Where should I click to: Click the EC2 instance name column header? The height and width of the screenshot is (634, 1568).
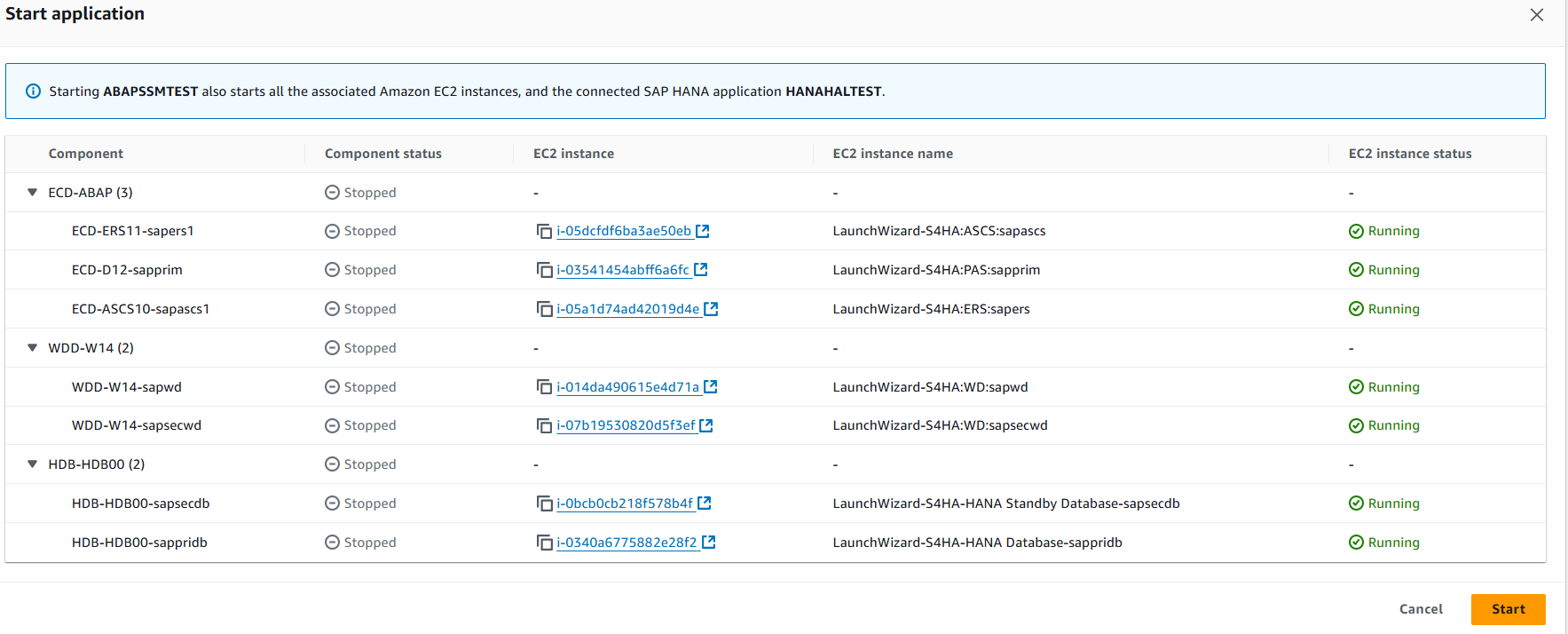coord(893,154)
